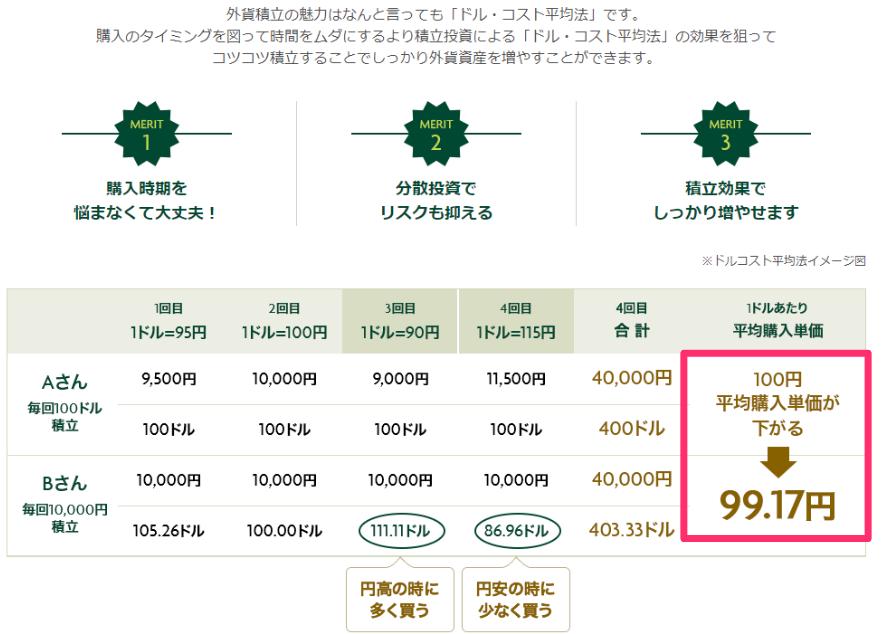Click the 積立効果でしっかり増やせます heading
This screenshot has width=888, height=634.
(x=725, y=201)
